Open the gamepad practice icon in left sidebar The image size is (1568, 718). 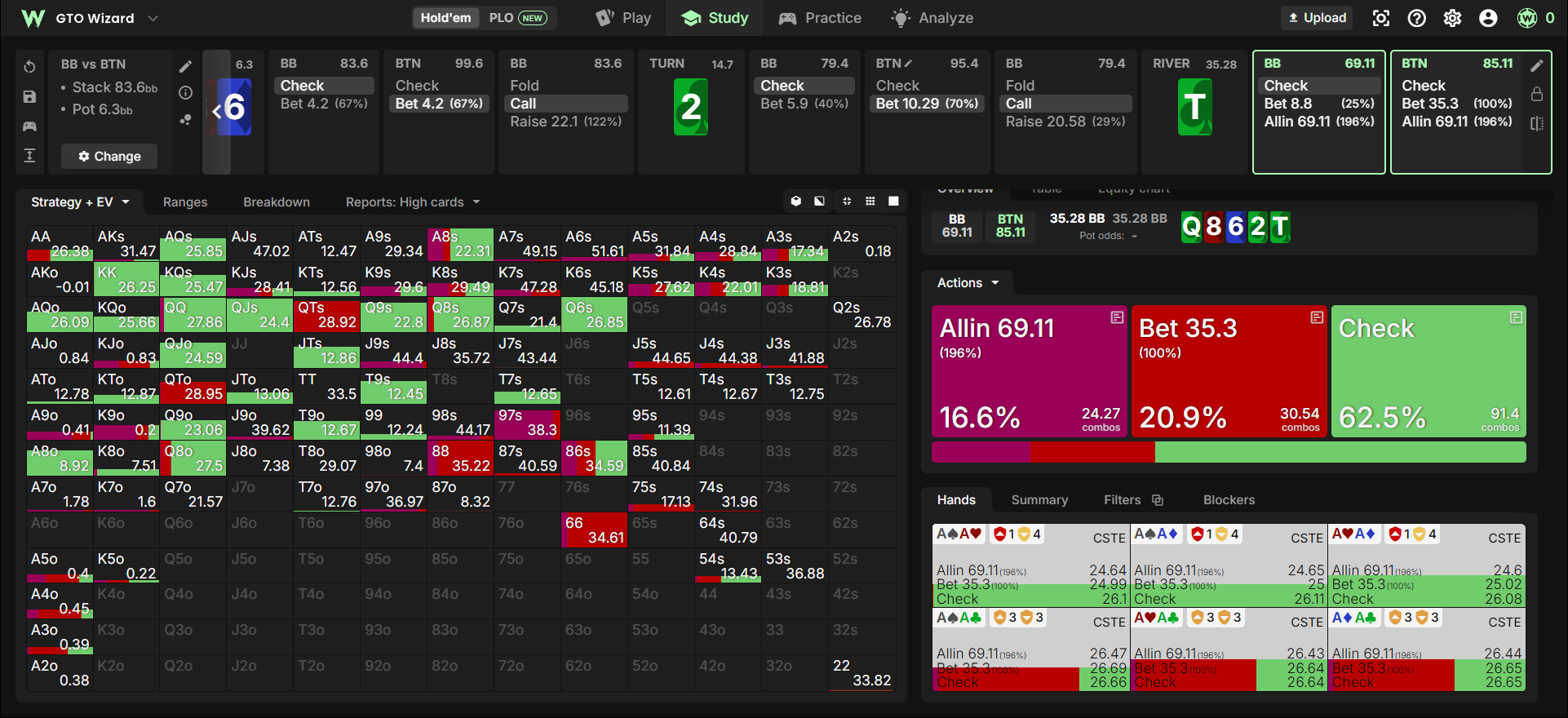tap(29, 126)
